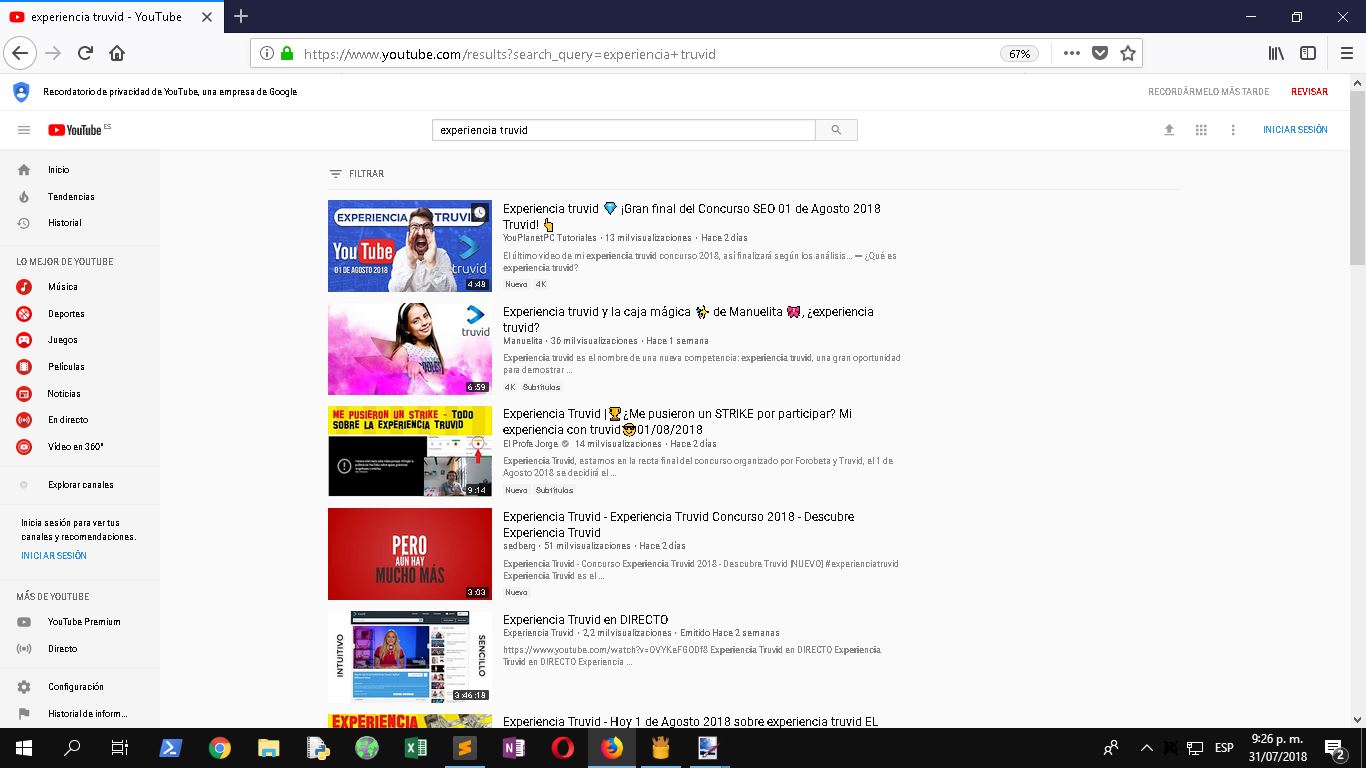Viewport: 1366px width, 768px height.
Task: Save page to Pocket icon
Action: point(1100,54)
